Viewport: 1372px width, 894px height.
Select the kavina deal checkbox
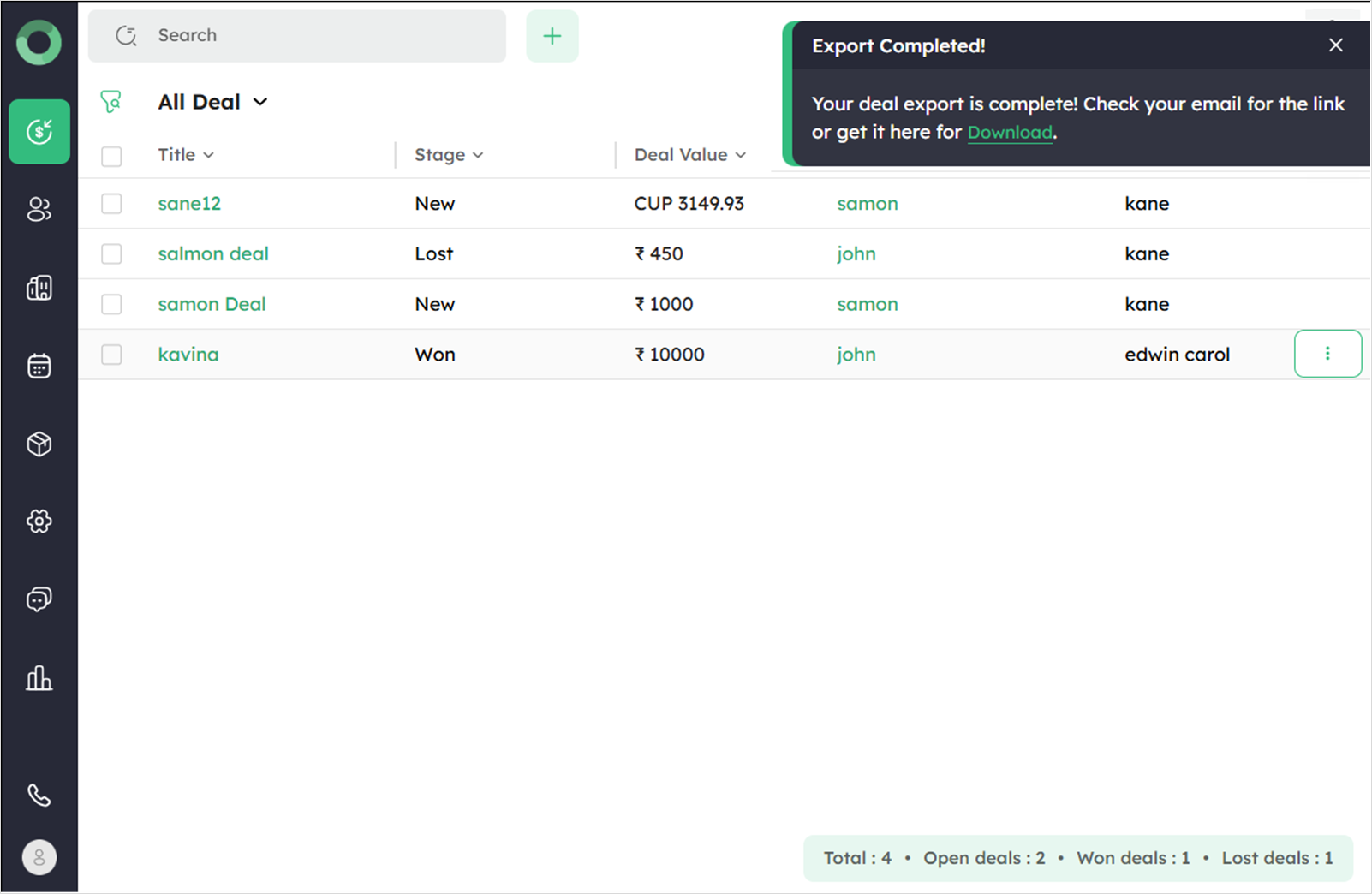[111, 355]
